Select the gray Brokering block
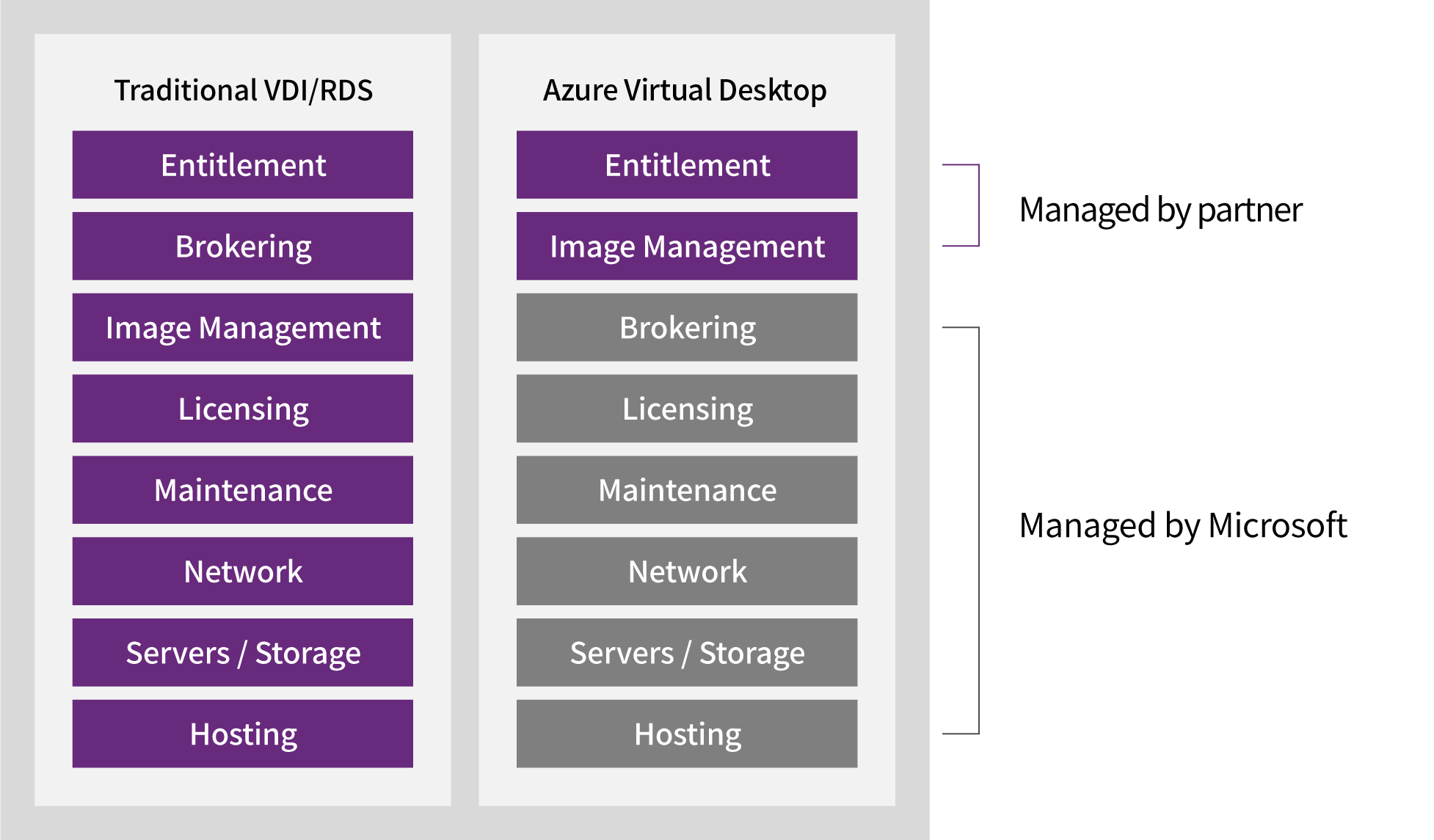 click(x=687, y=328)
